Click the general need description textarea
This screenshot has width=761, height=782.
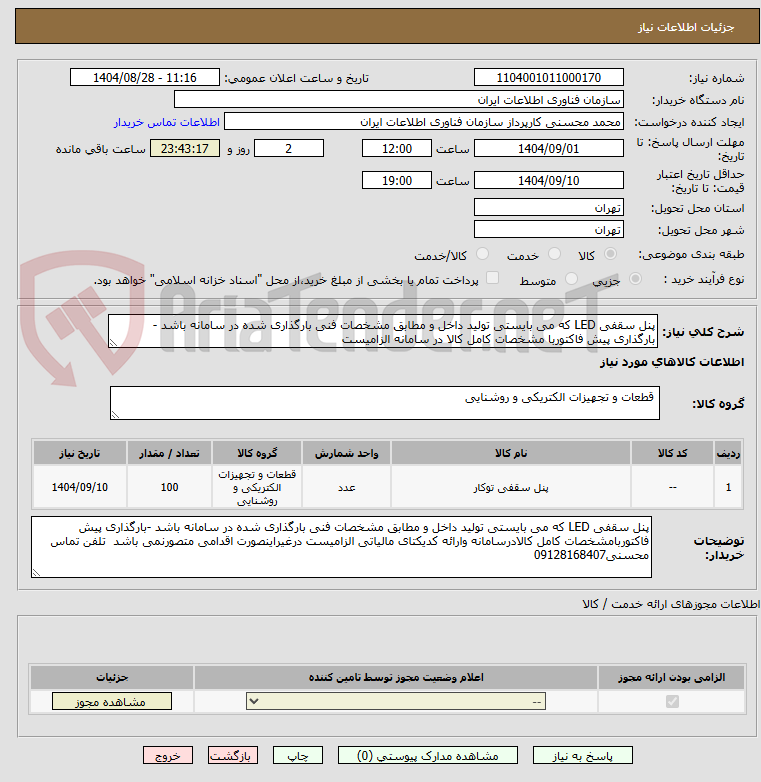[x=383, y=331]
